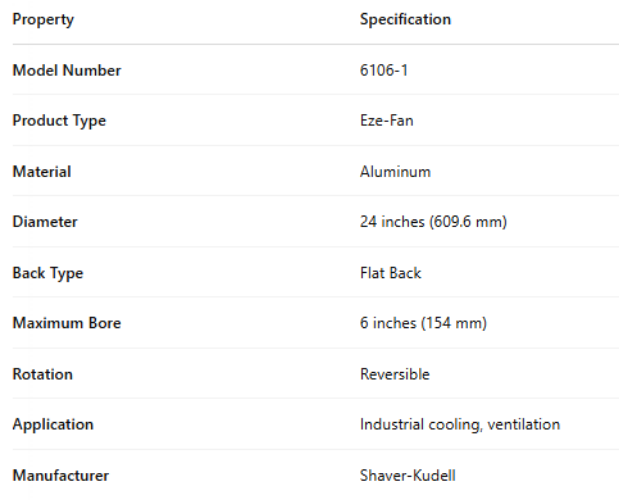
Task: Select the Diameter row label
Action: [x=44, y=222]
